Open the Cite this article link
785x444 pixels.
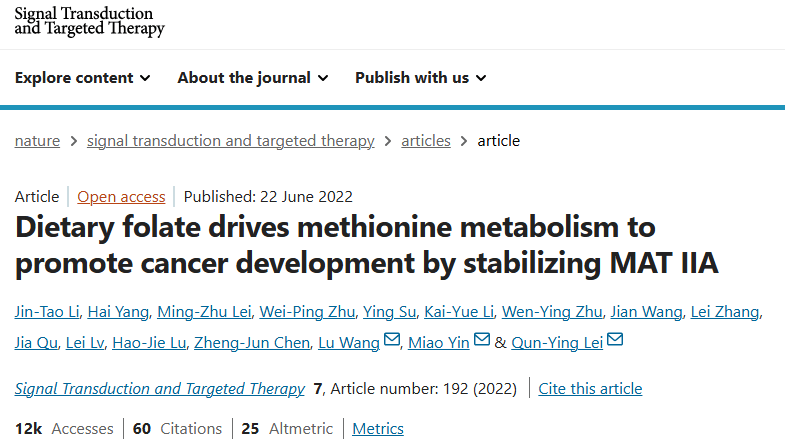[x=590, y=388]
